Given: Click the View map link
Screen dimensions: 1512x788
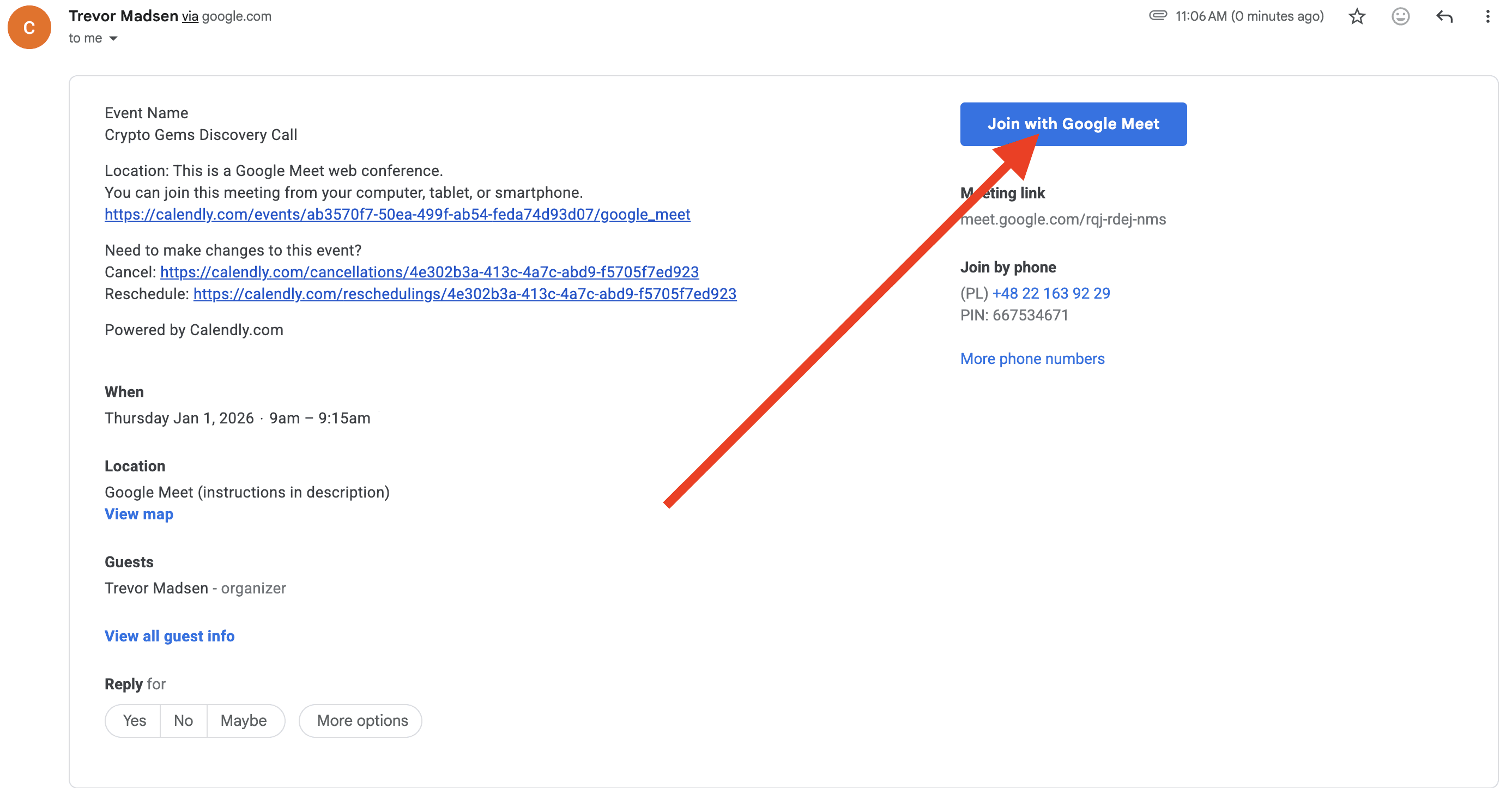Looking at the screenshot, I should coord(138,514).
